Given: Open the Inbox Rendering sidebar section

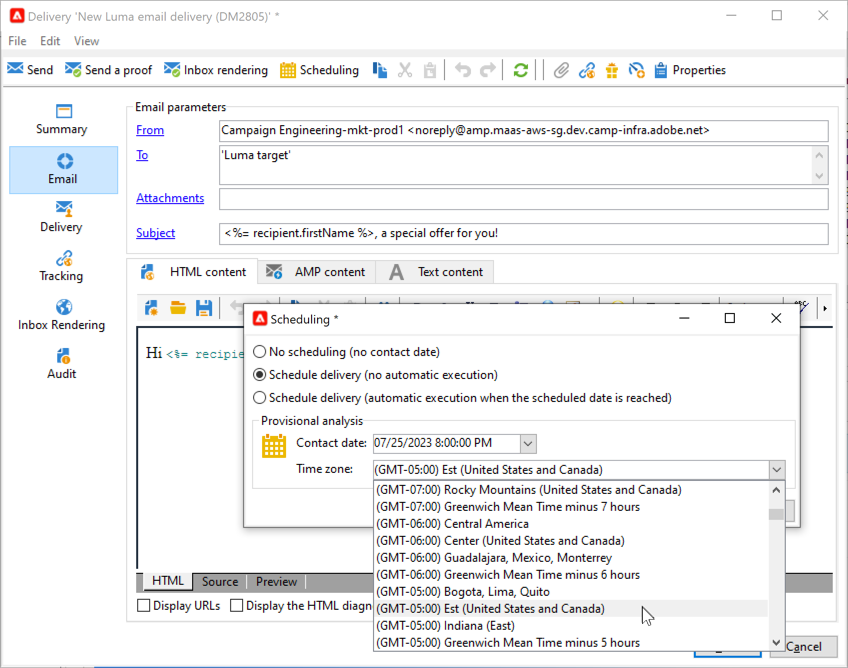Looking at the screenshot, I should pos(62,315).
